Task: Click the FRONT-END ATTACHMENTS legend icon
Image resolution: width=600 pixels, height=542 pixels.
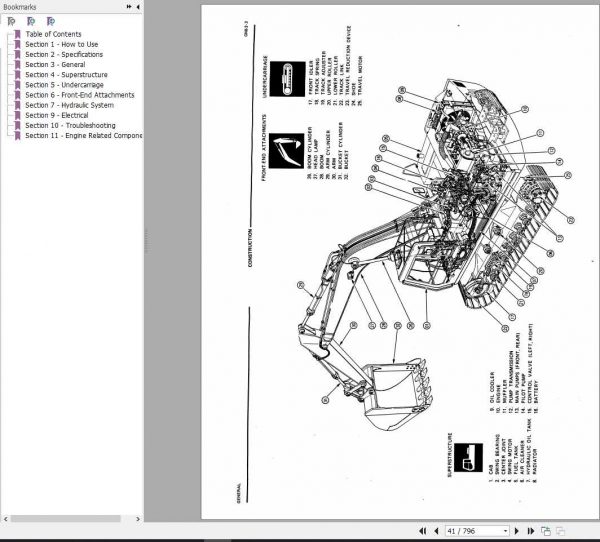Action: tap(286, 151)
